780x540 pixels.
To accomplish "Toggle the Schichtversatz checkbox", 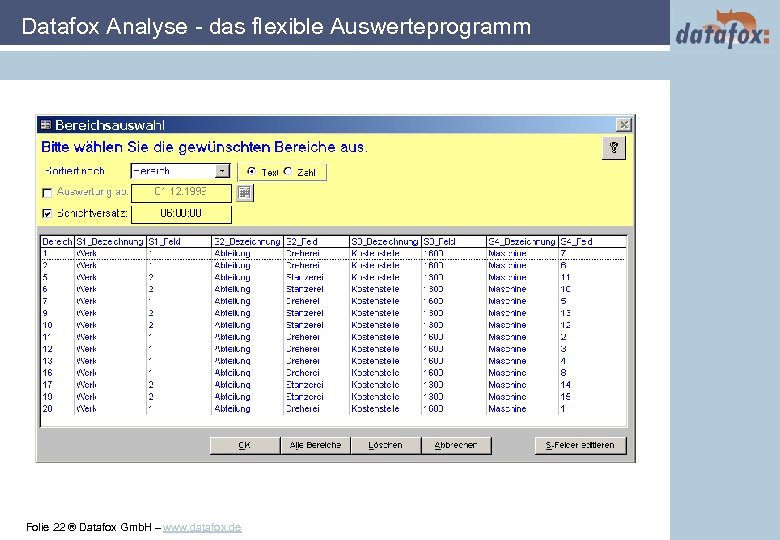I will tap(47, 214).
